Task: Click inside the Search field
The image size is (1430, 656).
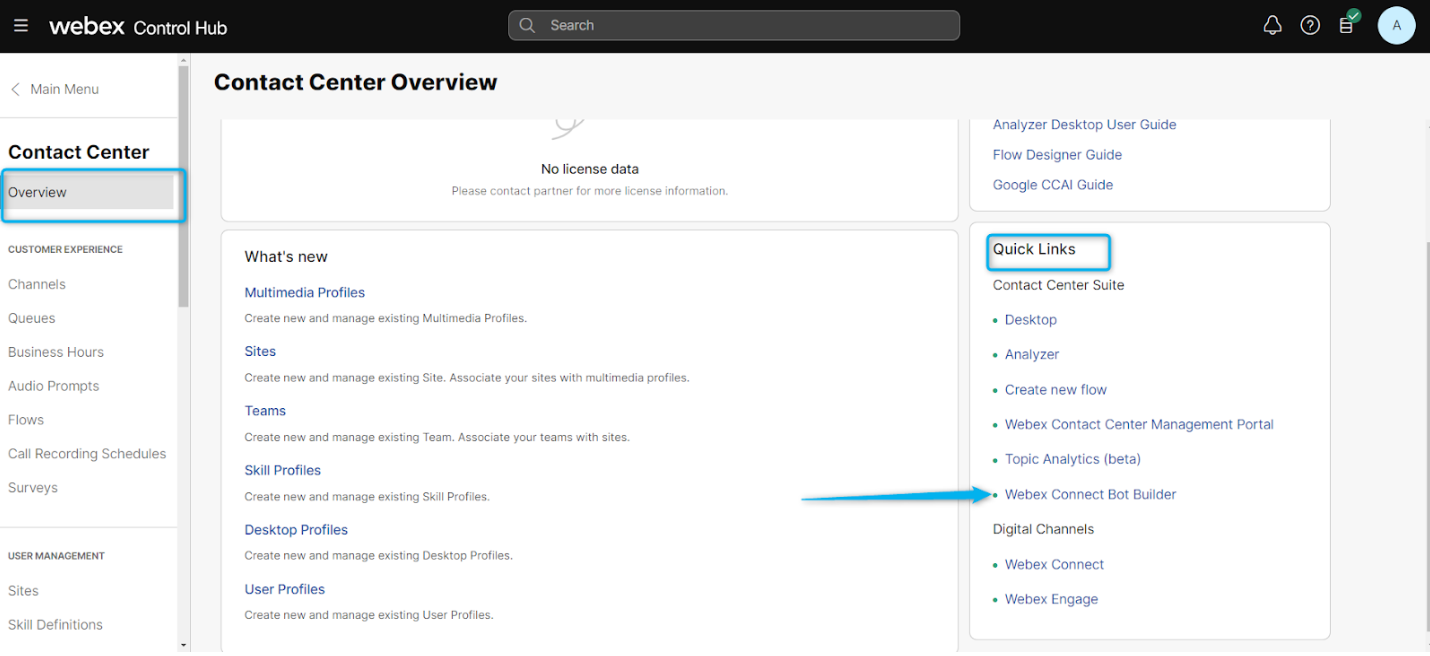Action: pos(740,26)
